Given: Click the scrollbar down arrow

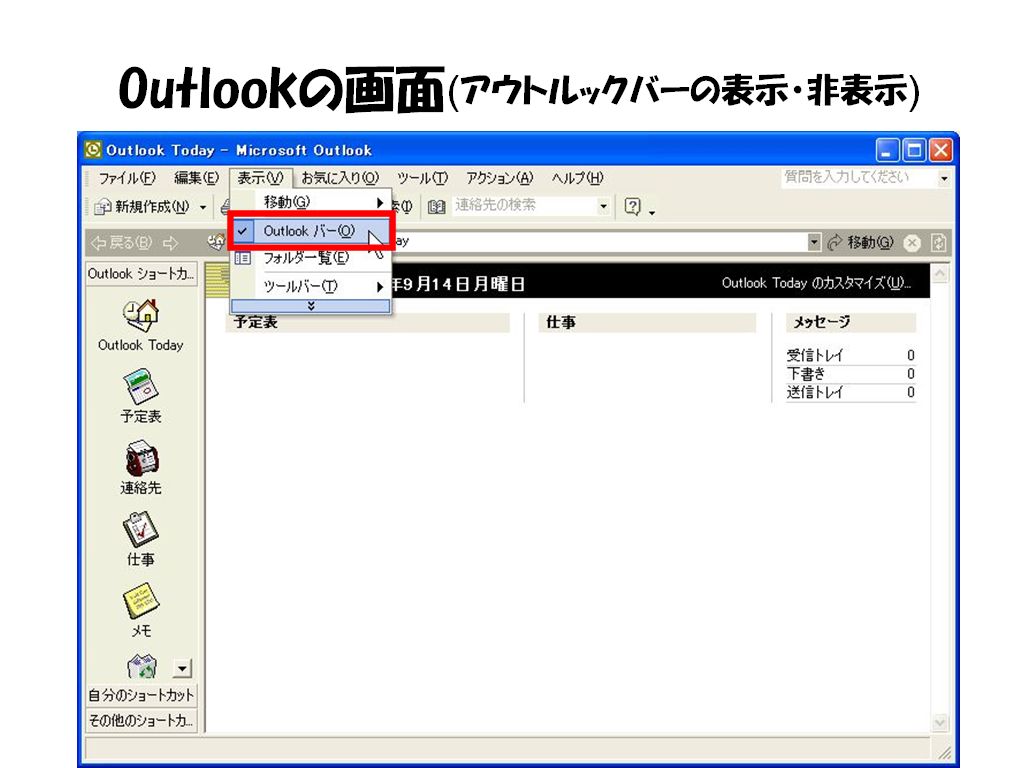Looking at the screenshot, I should click(x=940, y=722).
